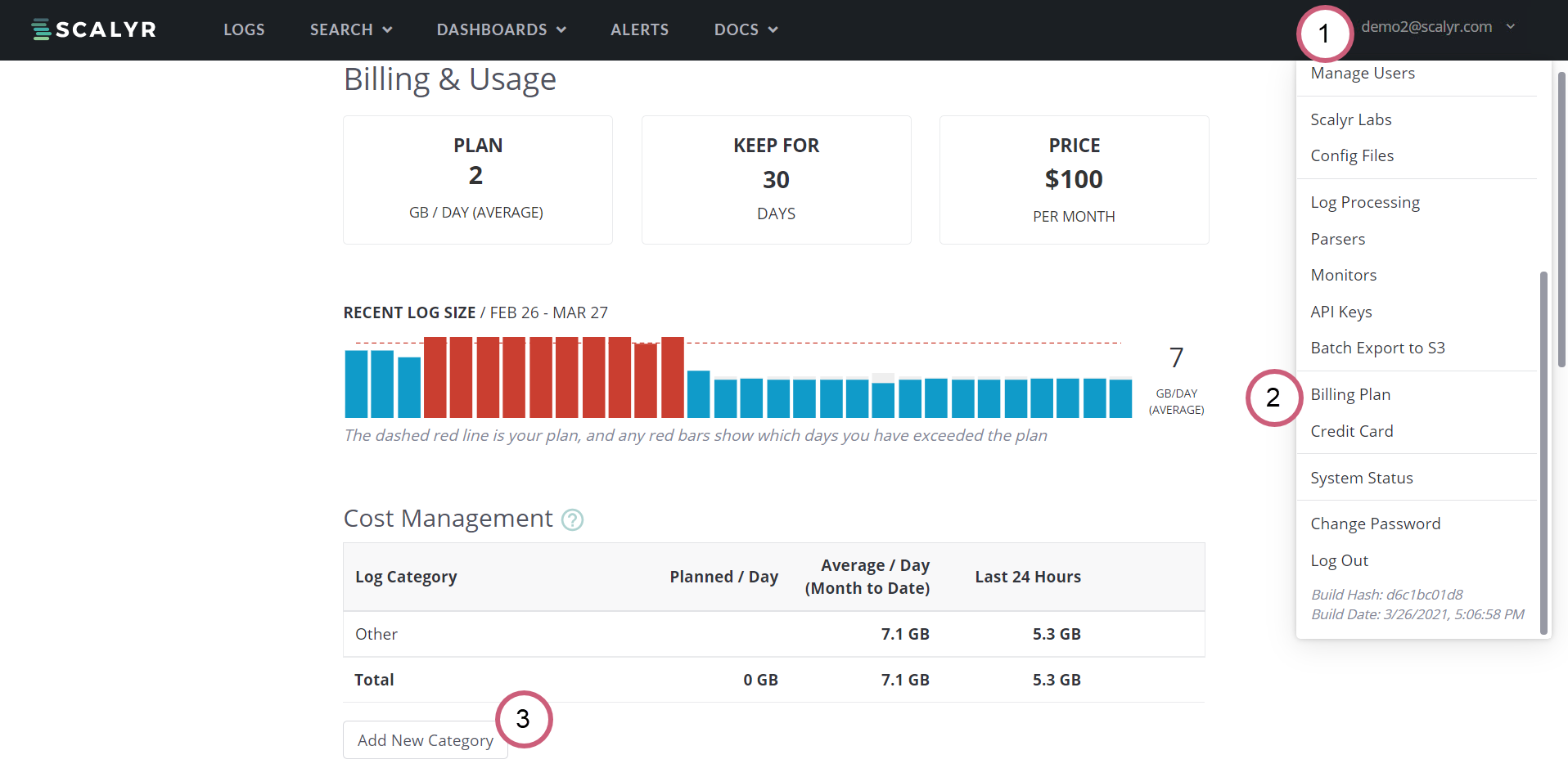Image resolution: width=1568 pixels, height=764 pixels.
Task: Open Monitors settings
Action: point(1343,275)
